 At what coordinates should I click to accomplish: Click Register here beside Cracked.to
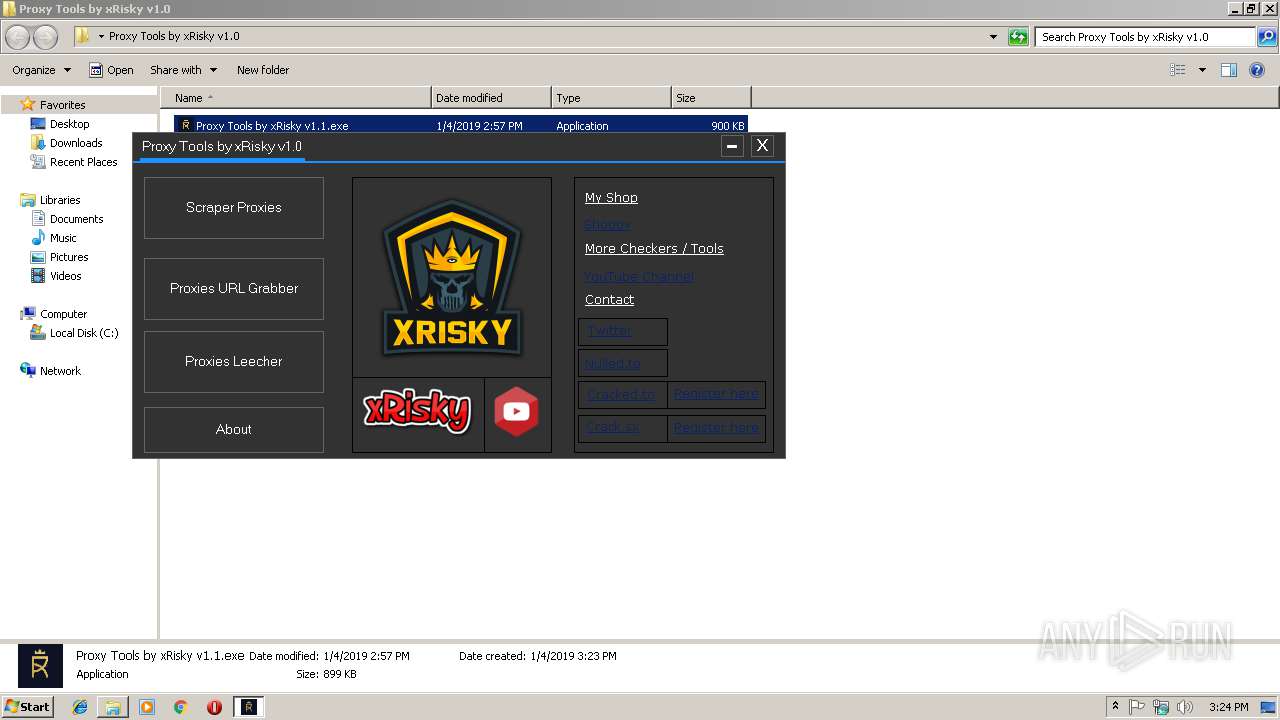tap(716, 394)
